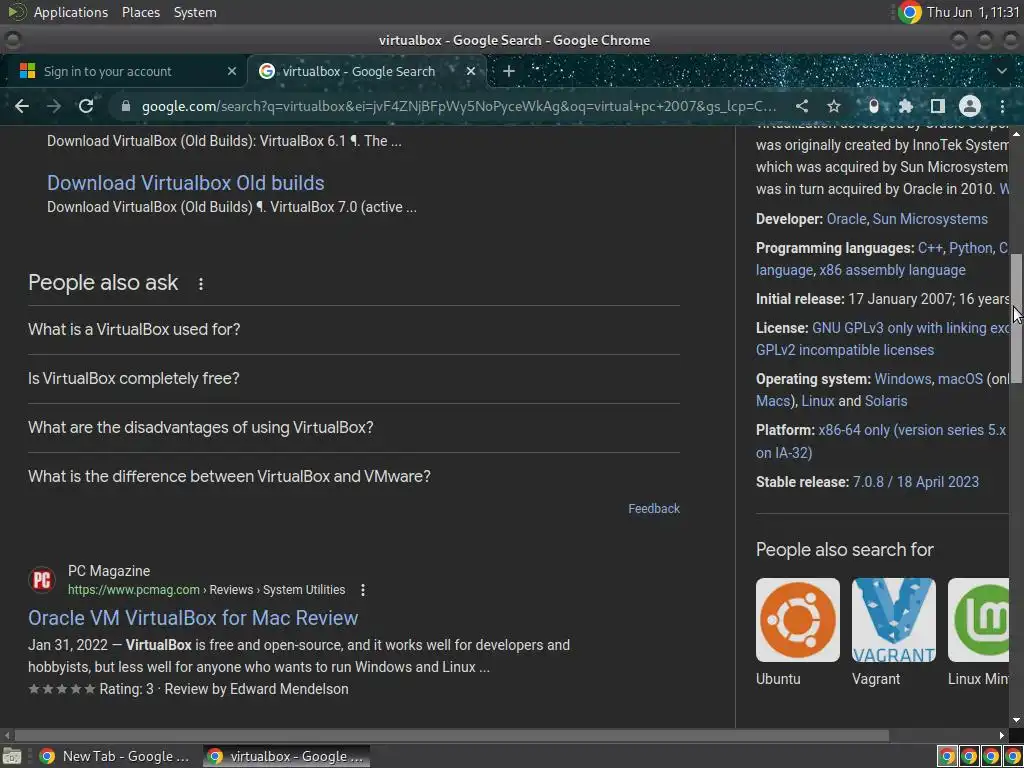Share this page using the share icon
The width and height of the screenshot is (1024, 768).
pos(802,106)
